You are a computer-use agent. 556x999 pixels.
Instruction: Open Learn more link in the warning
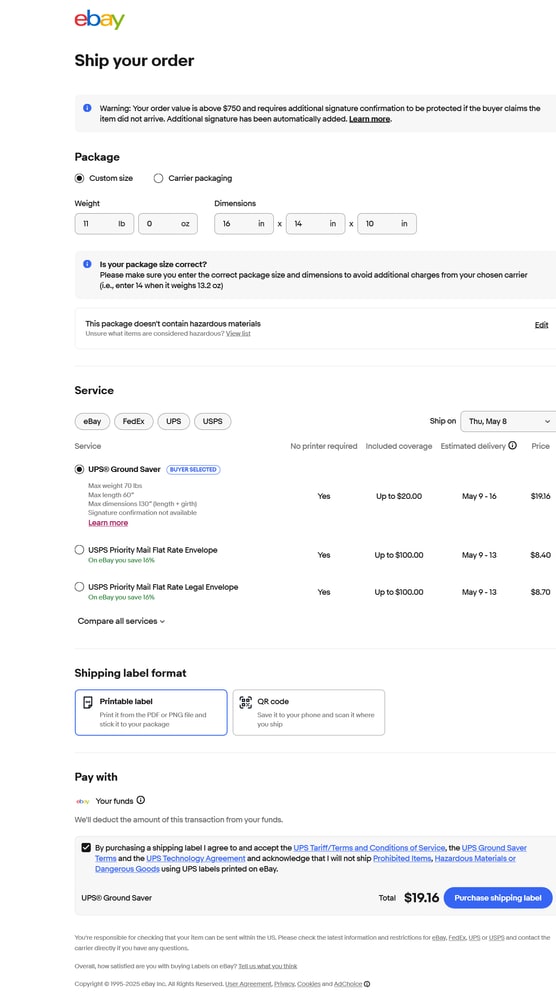[369, 119]
